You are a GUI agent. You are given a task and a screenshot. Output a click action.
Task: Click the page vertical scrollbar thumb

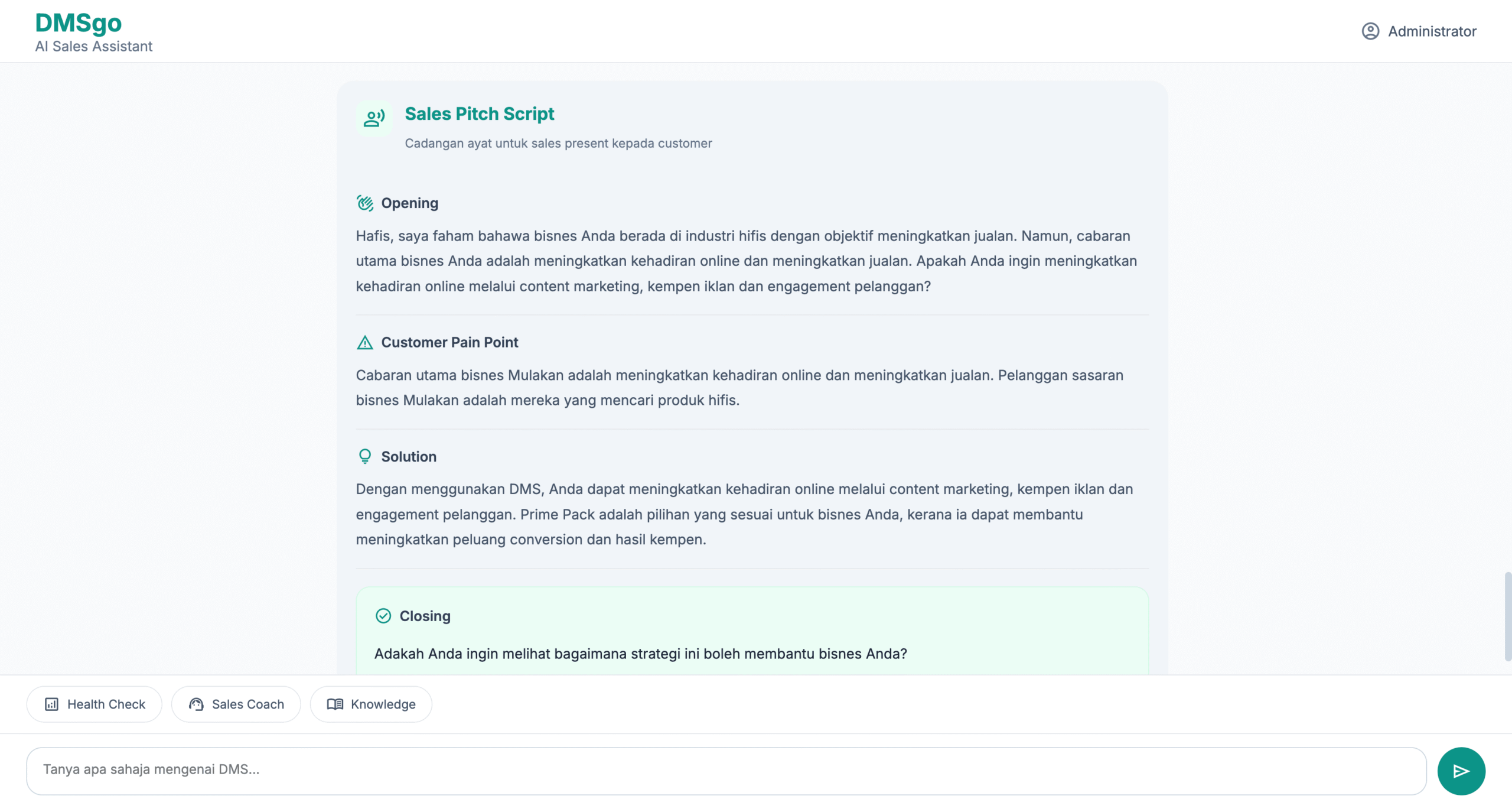pos(1508,616)
